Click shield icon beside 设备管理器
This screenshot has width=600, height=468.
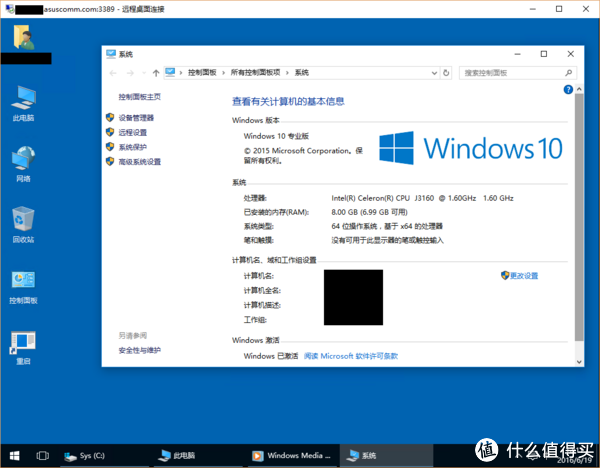coord(110,117)
